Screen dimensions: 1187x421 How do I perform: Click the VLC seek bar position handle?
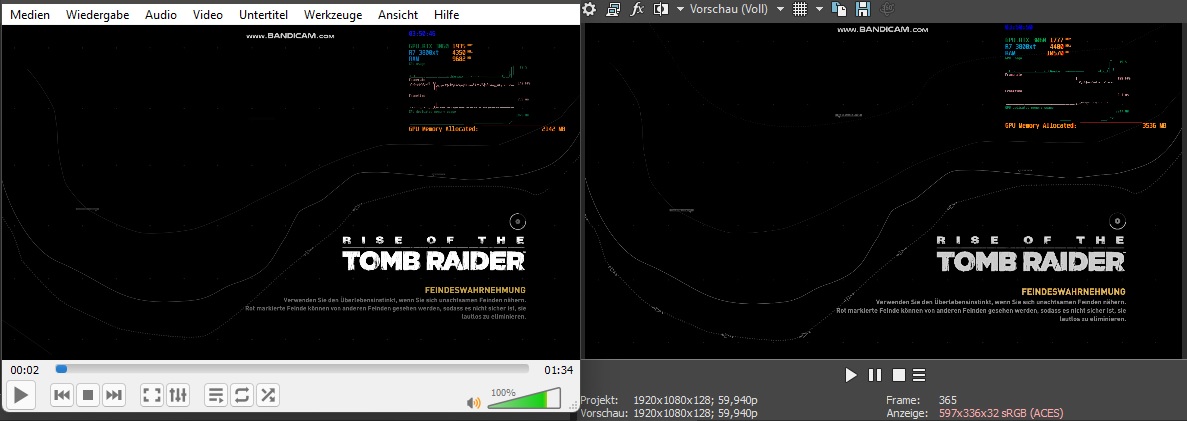61,369
